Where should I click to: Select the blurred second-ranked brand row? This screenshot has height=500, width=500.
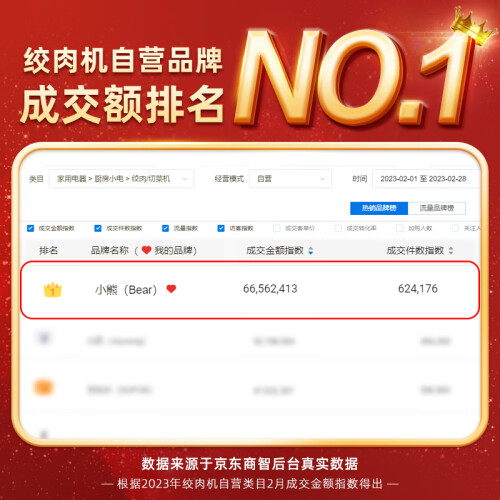click(250, 341)
